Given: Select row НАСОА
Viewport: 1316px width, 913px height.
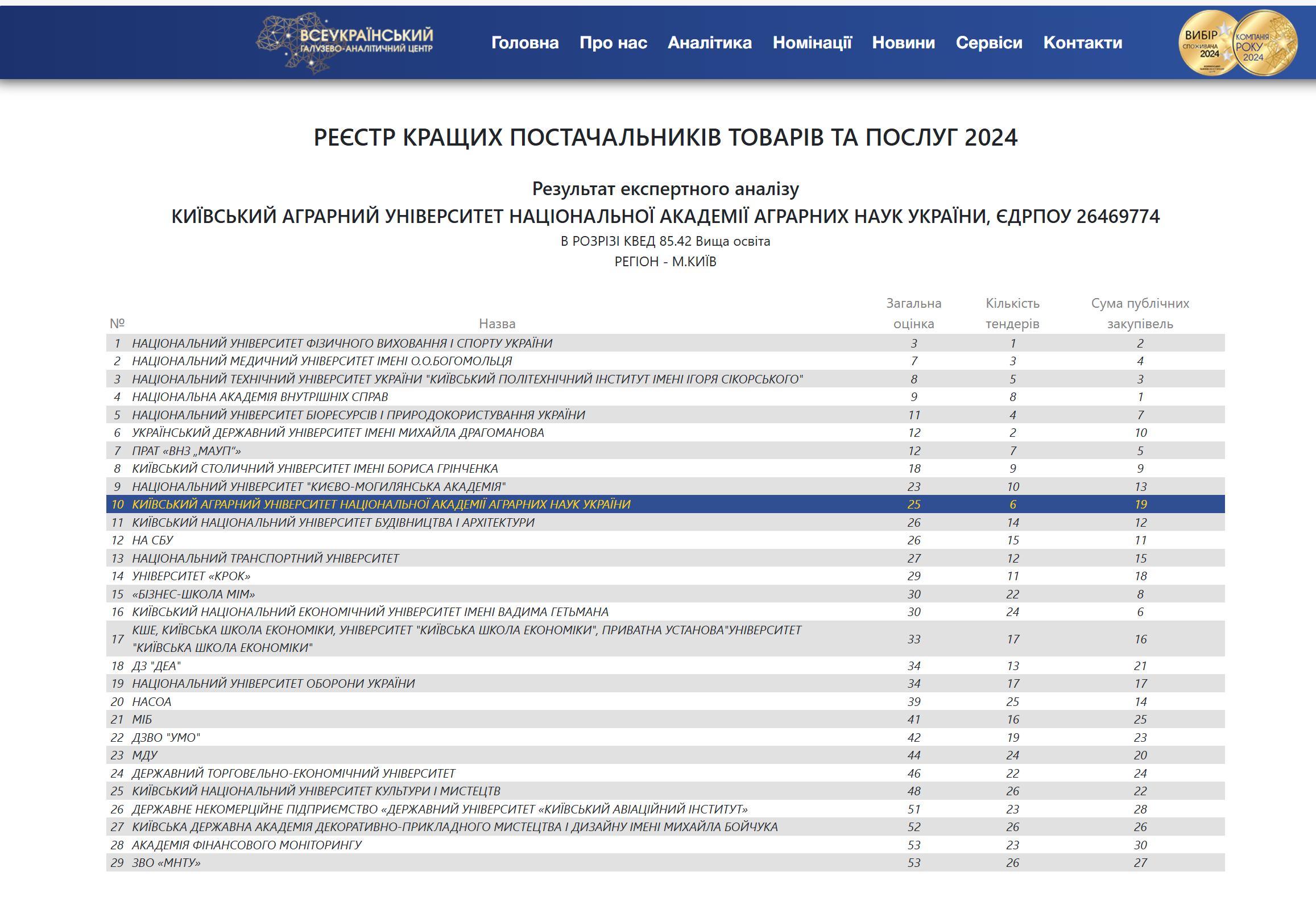Looking at the screenshot, I should 665,702.
